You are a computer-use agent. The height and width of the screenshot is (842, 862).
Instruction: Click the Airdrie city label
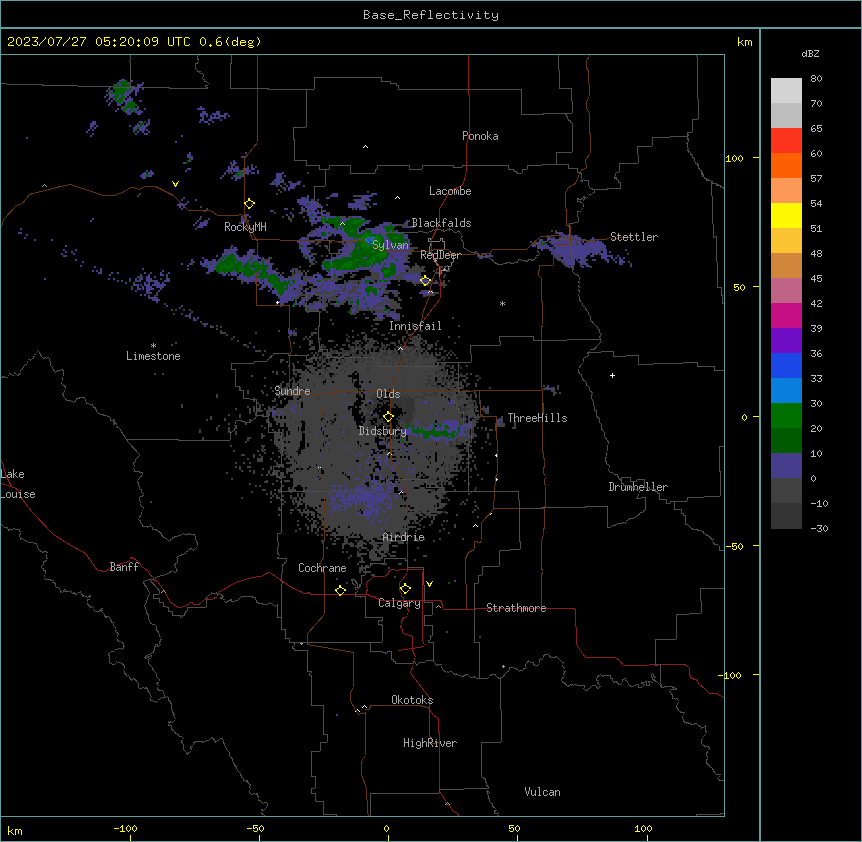coord(403,537)
